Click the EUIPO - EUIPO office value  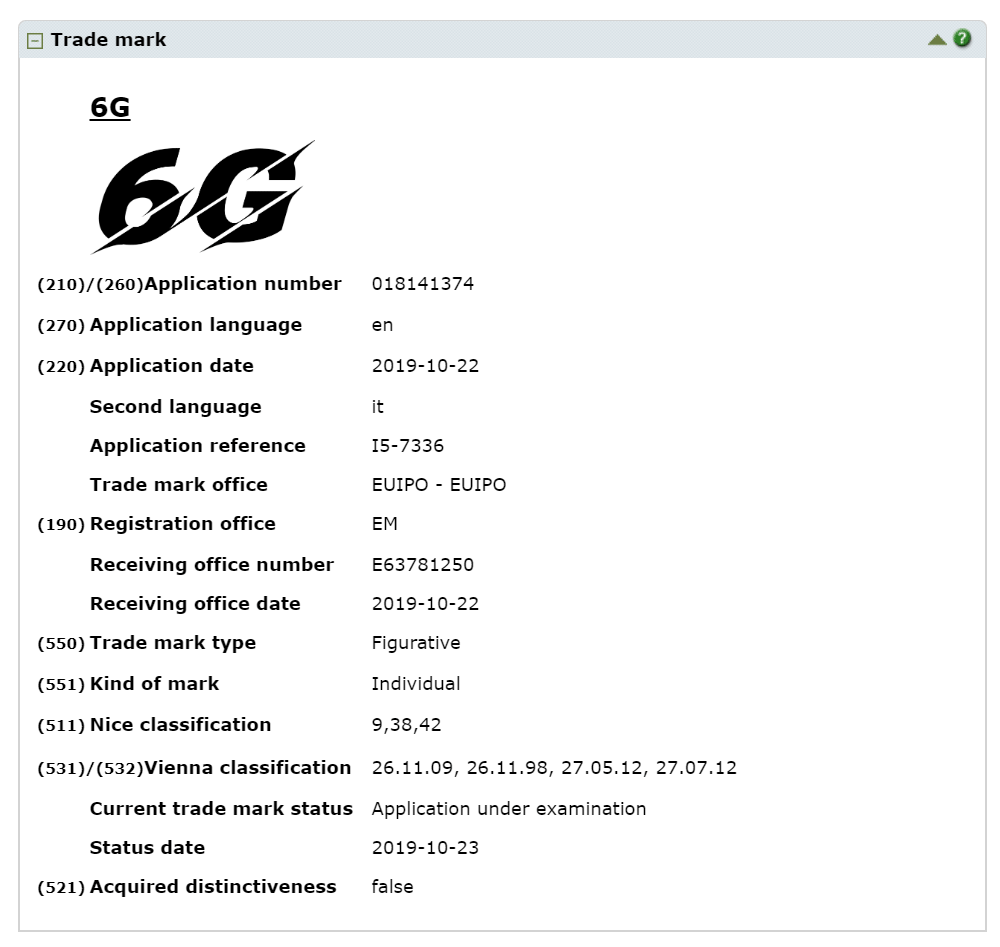click(439, 485)
